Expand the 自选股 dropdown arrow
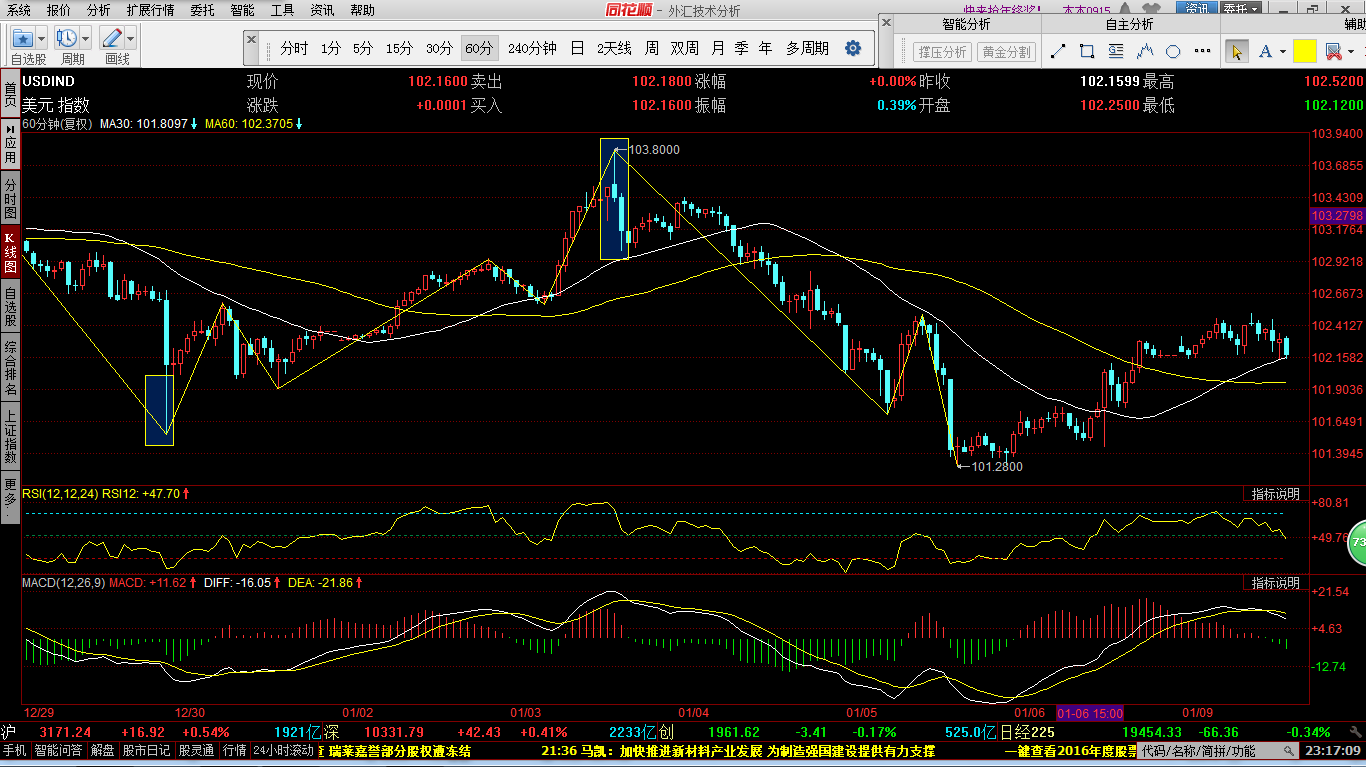Viewport: 1366px width, 767px height. click(42, 39)
